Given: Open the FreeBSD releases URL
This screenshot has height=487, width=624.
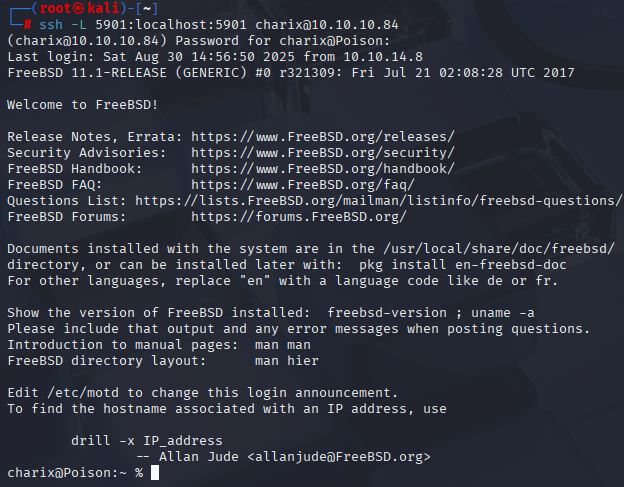Looking at the screenshot, I should [x=323, y=137].
